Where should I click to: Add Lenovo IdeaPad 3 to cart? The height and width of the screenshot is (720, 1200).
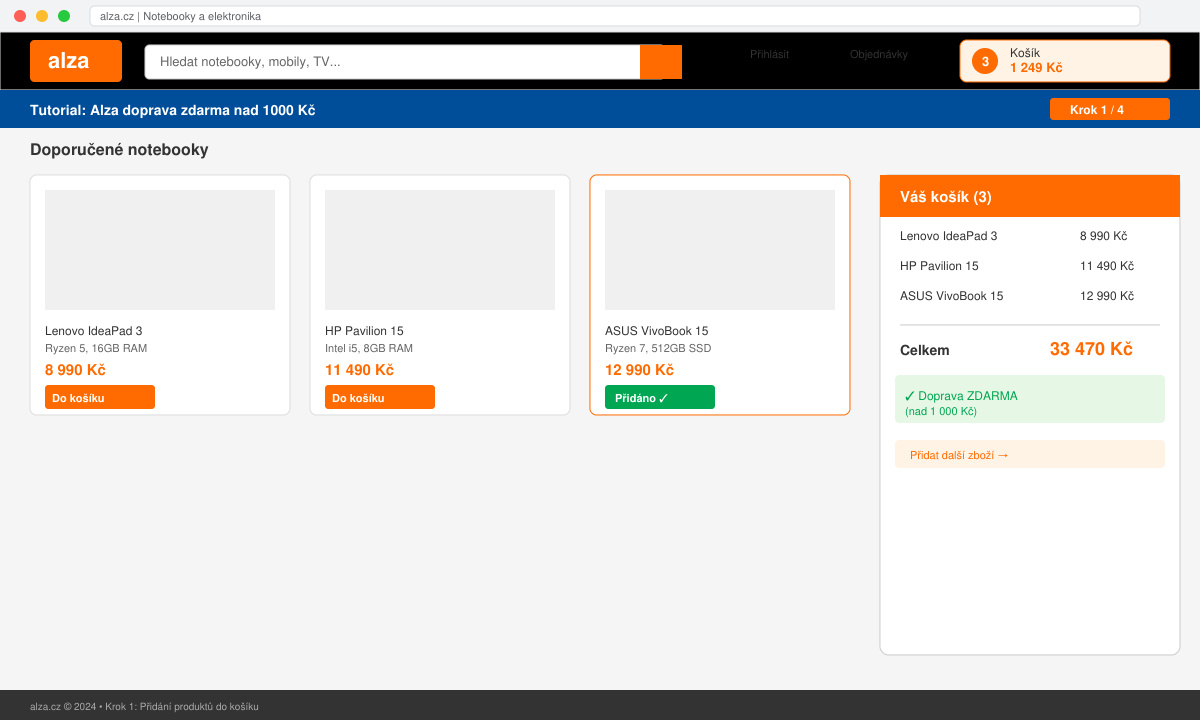point(100,397)
